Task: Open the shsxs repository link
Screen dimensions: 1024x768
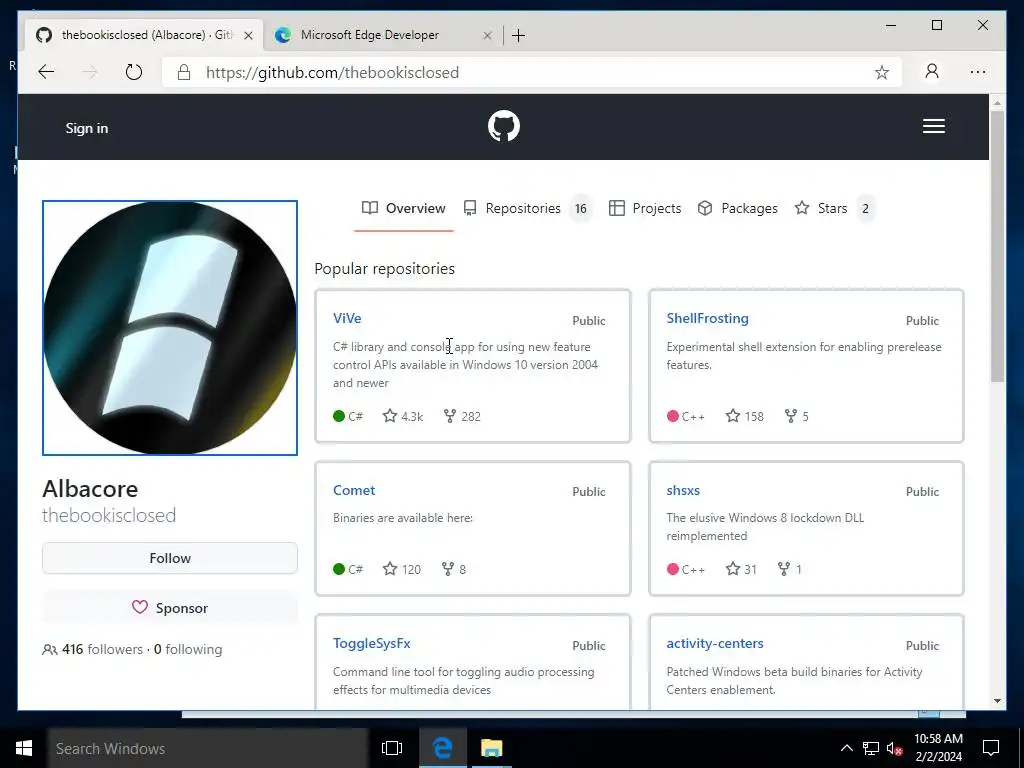Action: [682, 490]
